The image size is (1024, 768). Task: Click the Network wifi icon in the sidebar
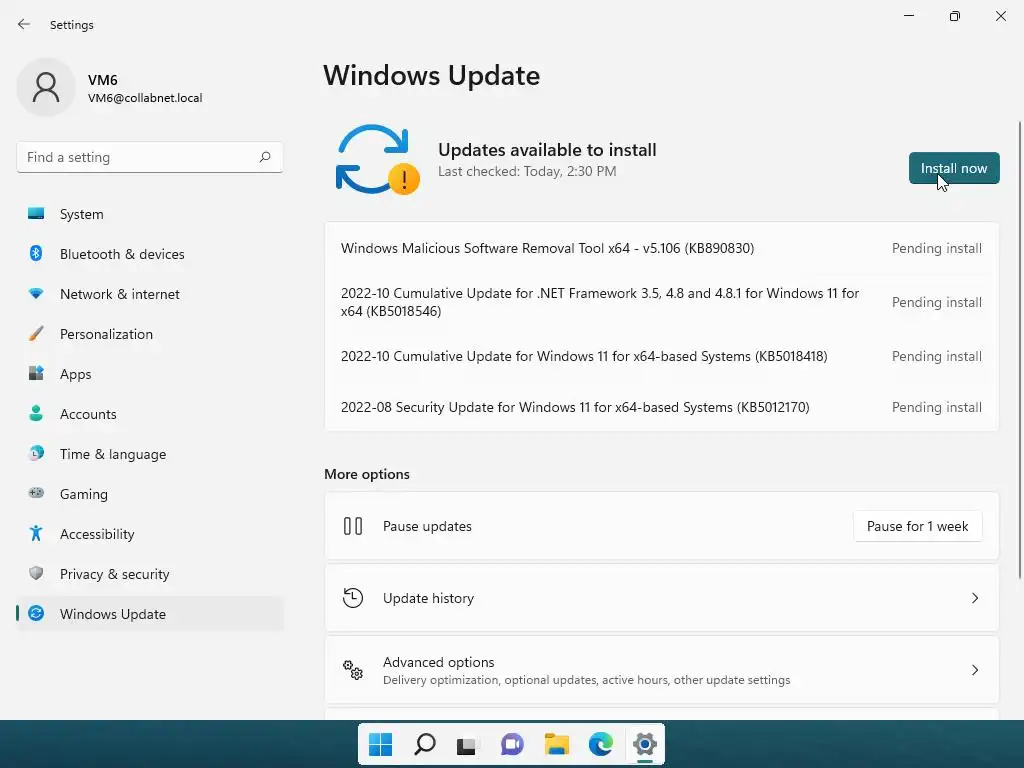coord(36,293)
